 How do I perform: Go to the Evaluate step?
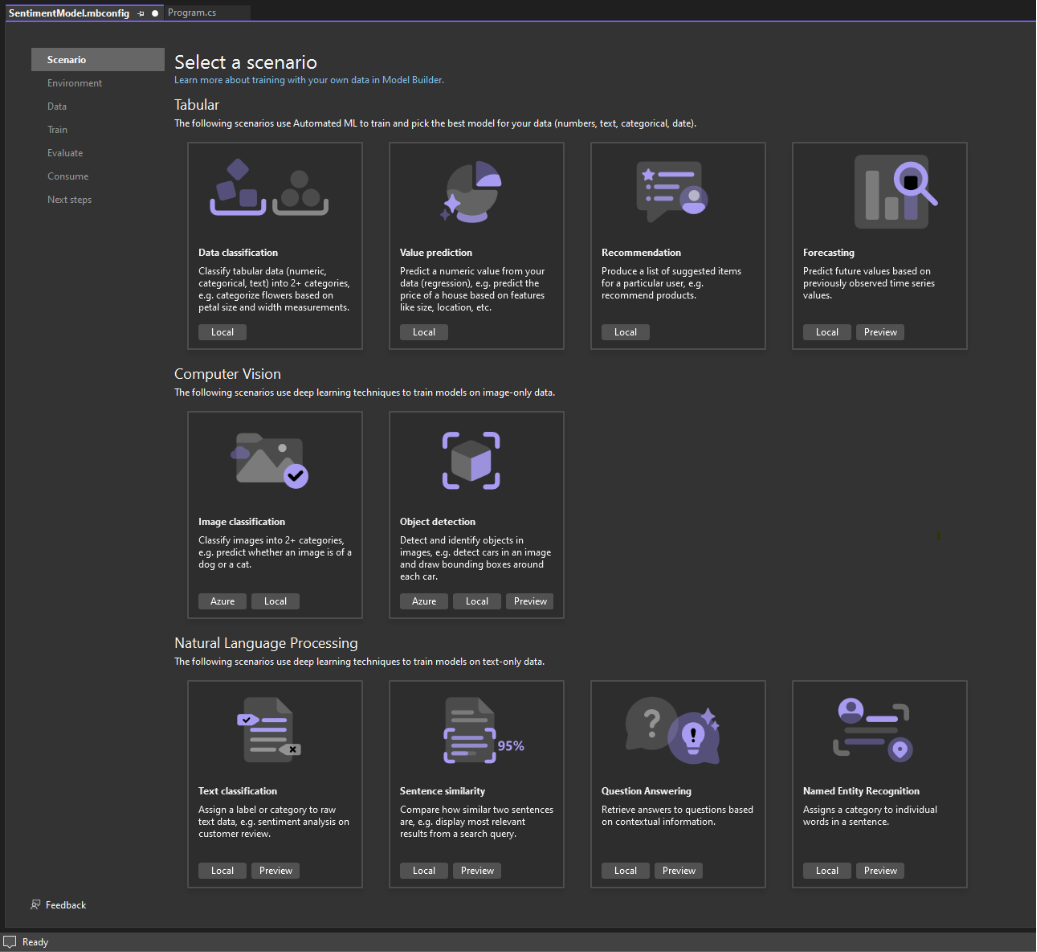[64, 152]
